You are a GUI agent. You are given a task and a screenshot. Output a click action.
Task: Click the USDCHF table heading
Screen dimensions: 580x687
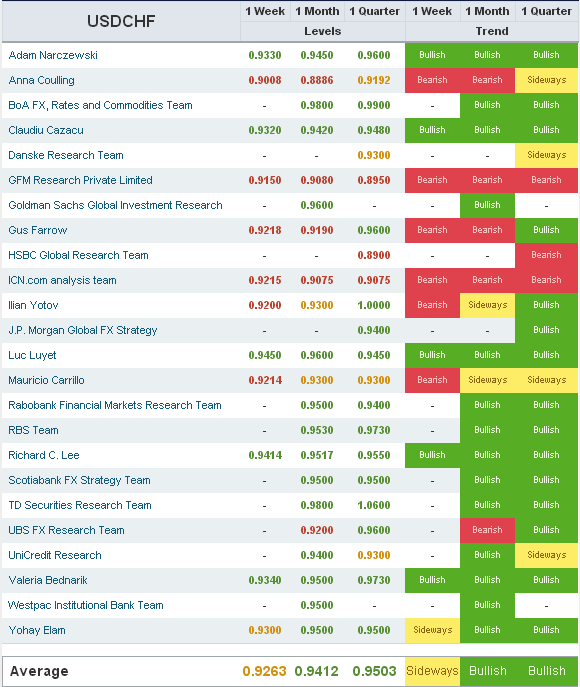pyautogui.click(x=121, y=21)
